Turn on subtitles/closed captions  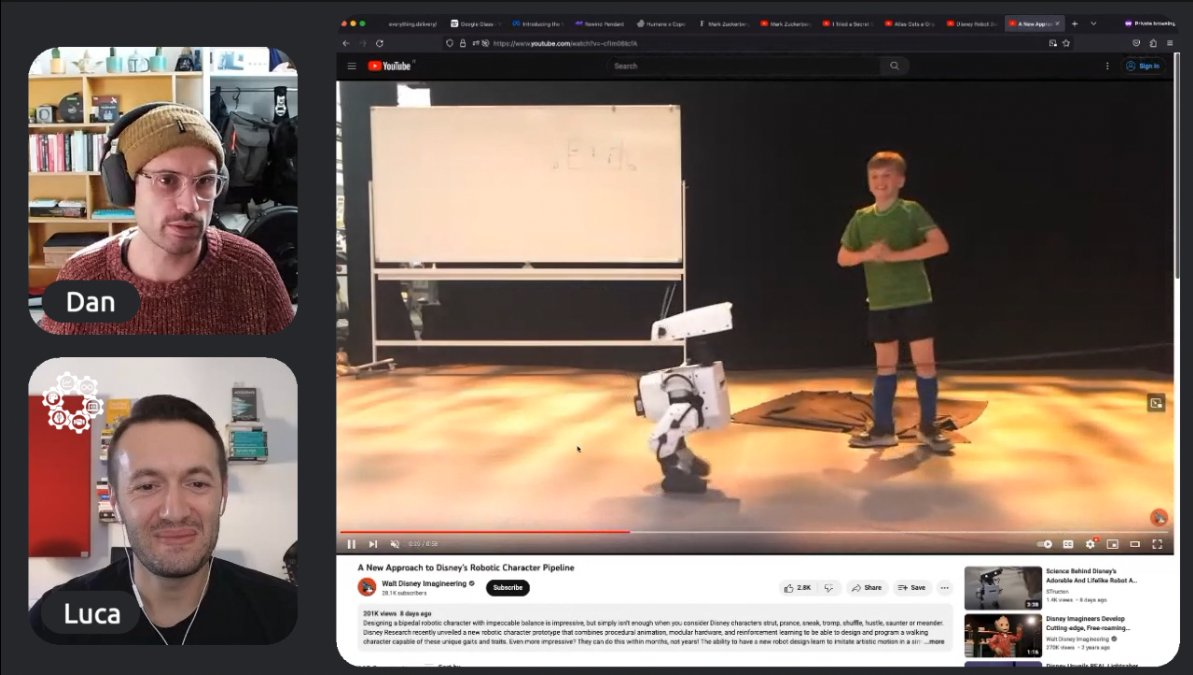pos(1068,544)
